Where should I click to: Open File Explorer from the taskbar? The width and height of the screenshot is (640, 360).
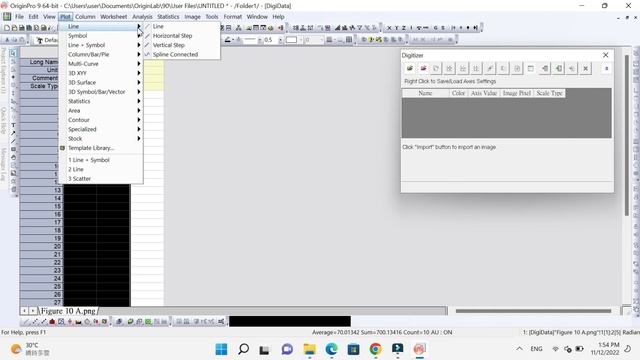[x=309, y=349]
